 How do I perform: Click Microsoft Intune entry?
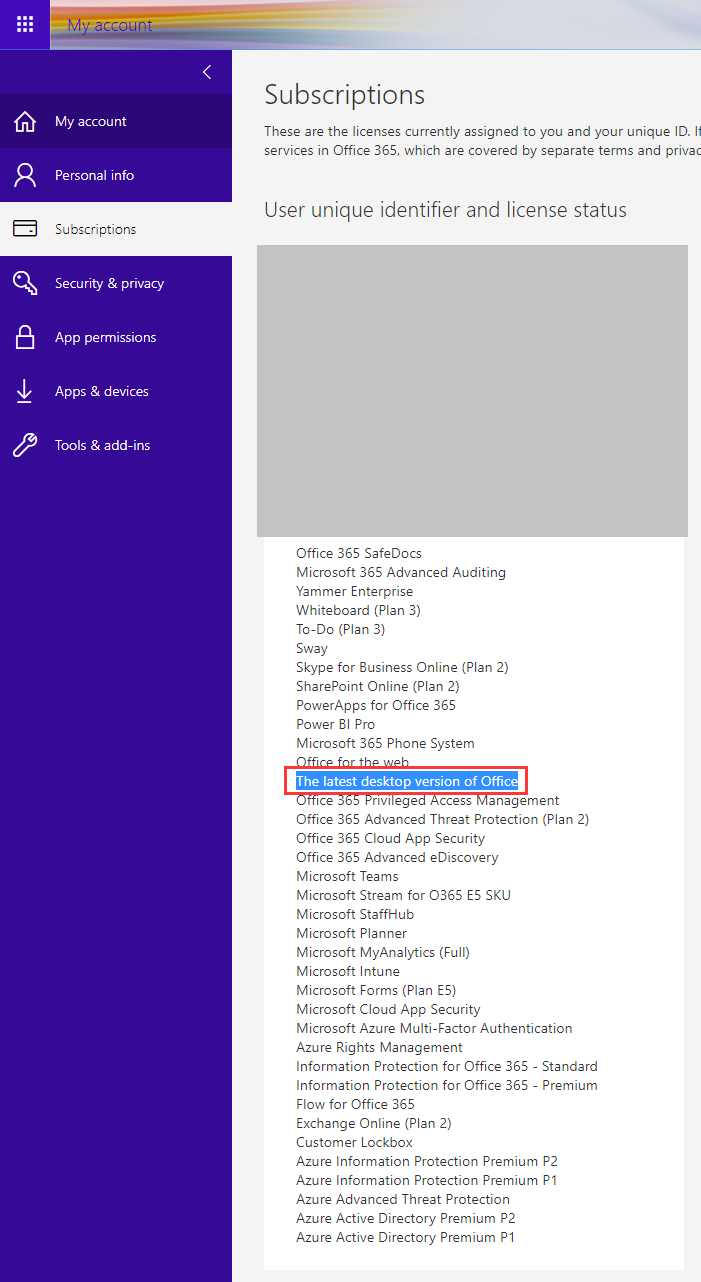(x=348, y=971)
